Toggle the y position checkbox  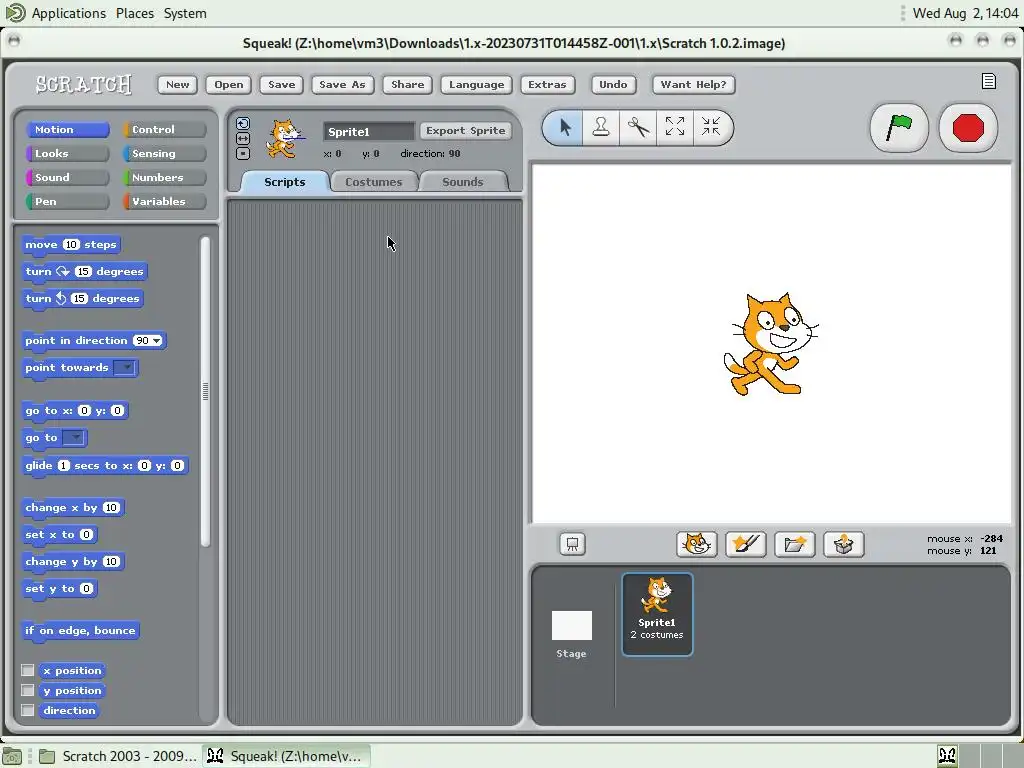pyautogui.click(x=27, y=690)
